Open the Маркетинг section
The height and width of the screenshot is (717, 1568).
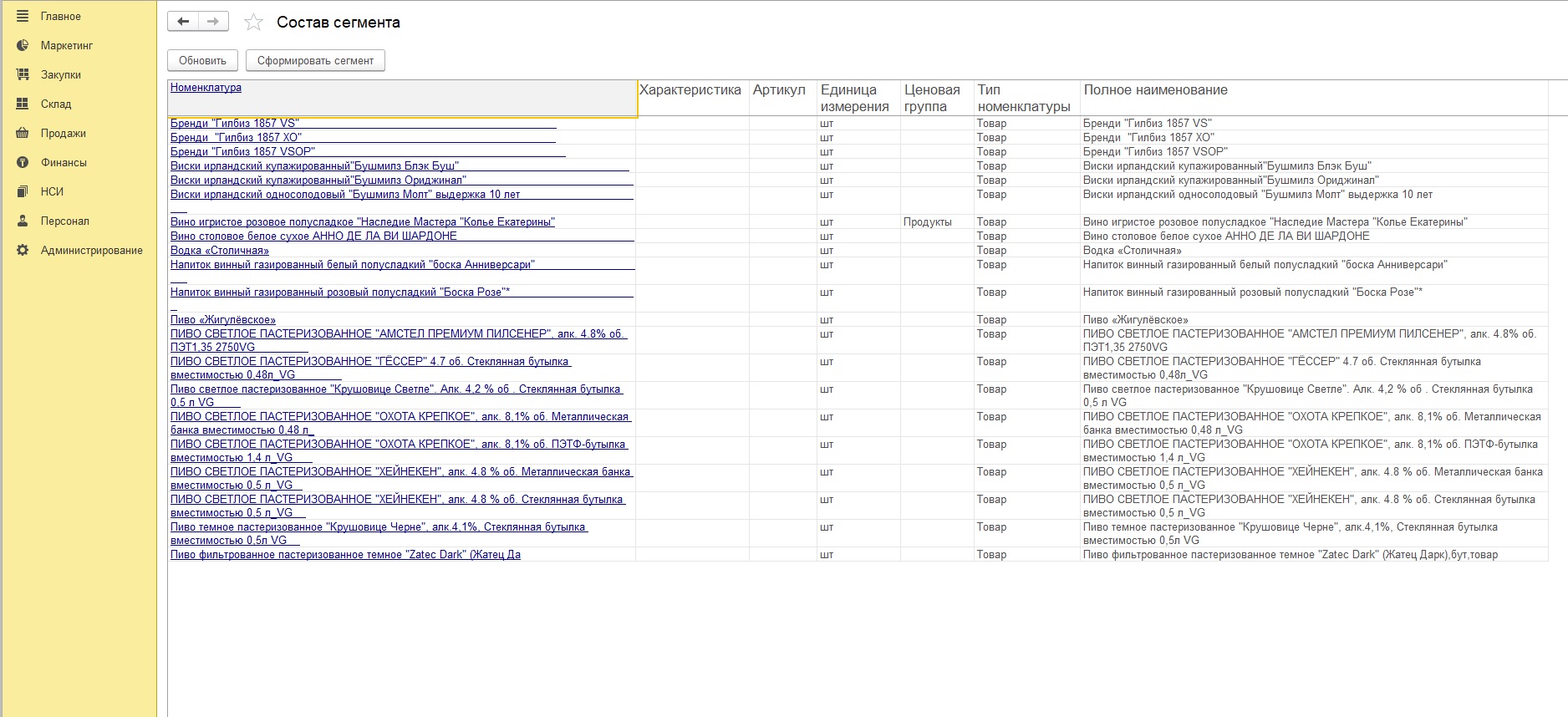67,45
